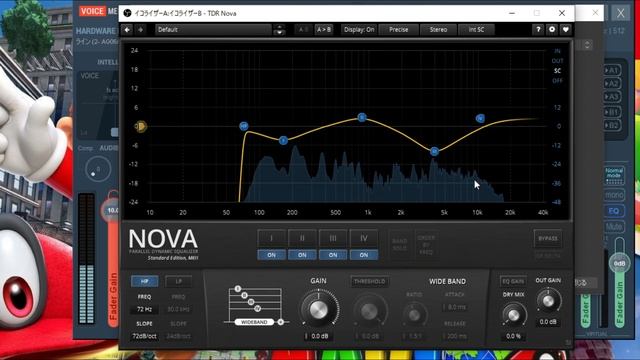Click the dry mix 0.0 % value
640x360 pixels.
click(x=513, y=336)
